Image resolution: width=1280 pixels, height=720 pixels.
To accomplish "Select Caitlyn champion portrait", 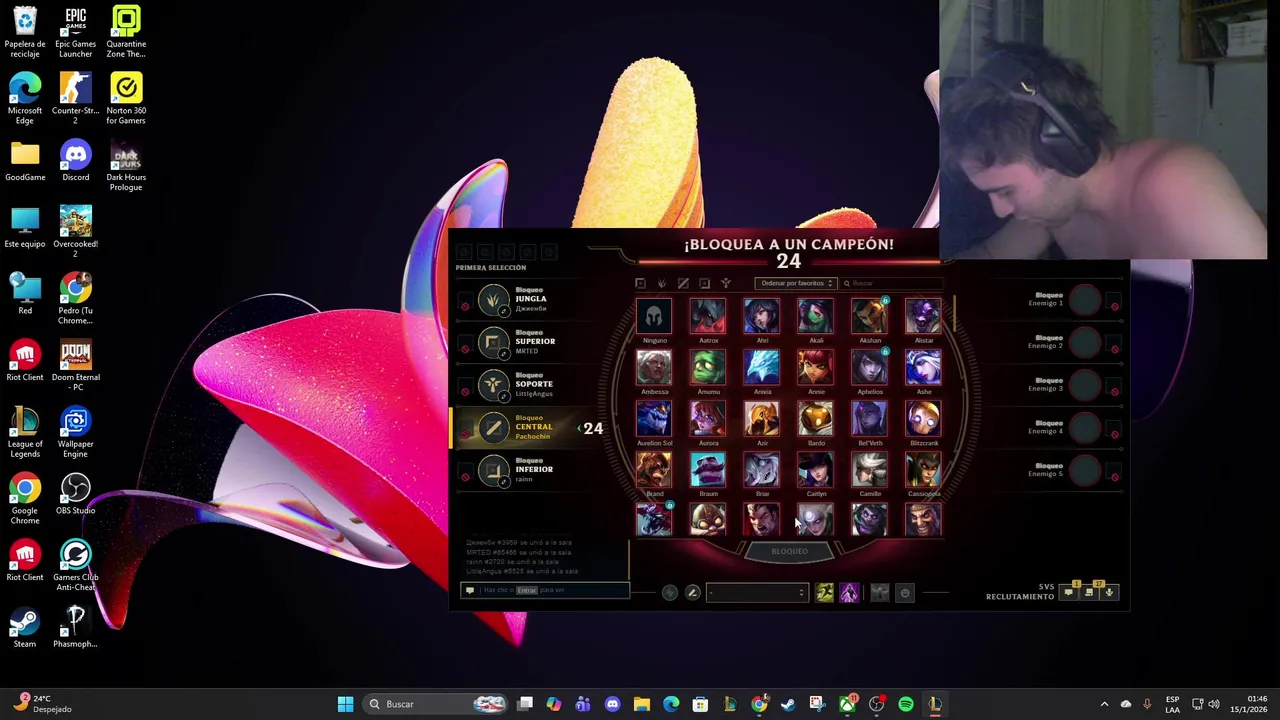I will [x=816, y=470].
